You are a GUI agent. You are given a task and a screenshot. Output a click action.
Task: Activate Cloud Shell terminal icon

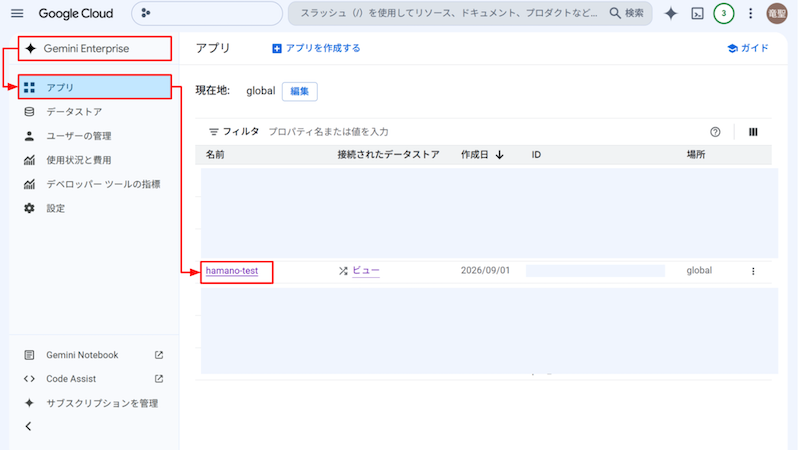point(697,13)
